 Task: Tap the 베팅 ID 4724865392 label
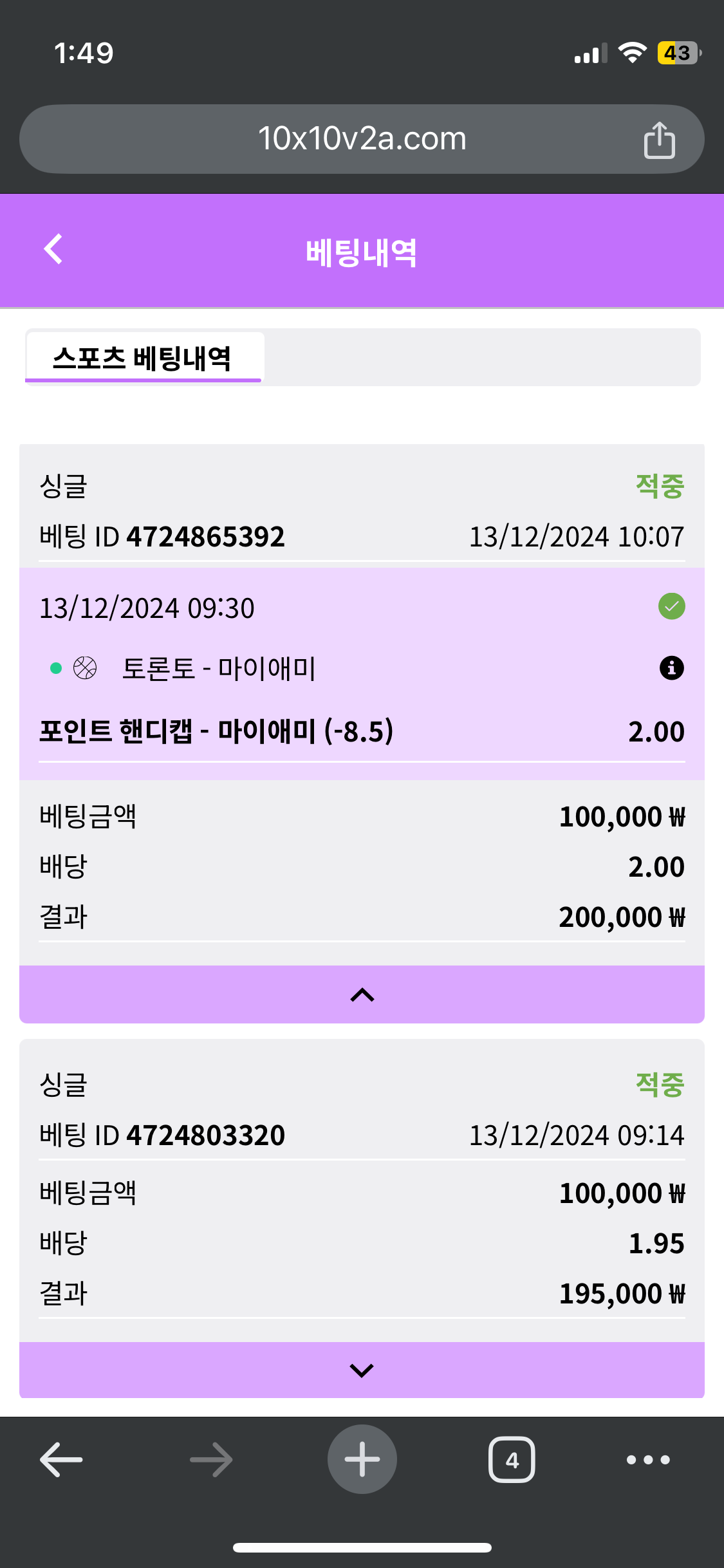[x=162, y=537]
